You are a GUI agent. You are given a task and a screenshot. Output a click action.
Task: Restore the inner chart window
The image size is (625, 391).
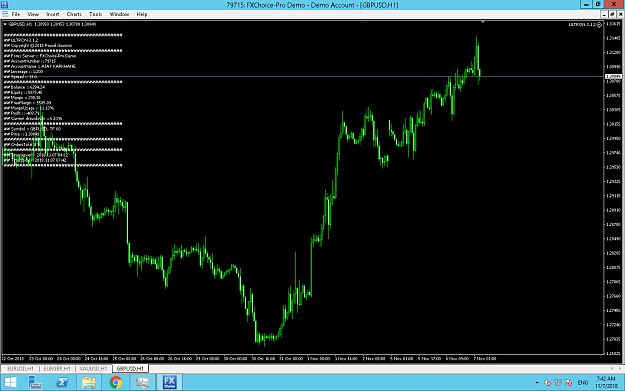[612, 14]
